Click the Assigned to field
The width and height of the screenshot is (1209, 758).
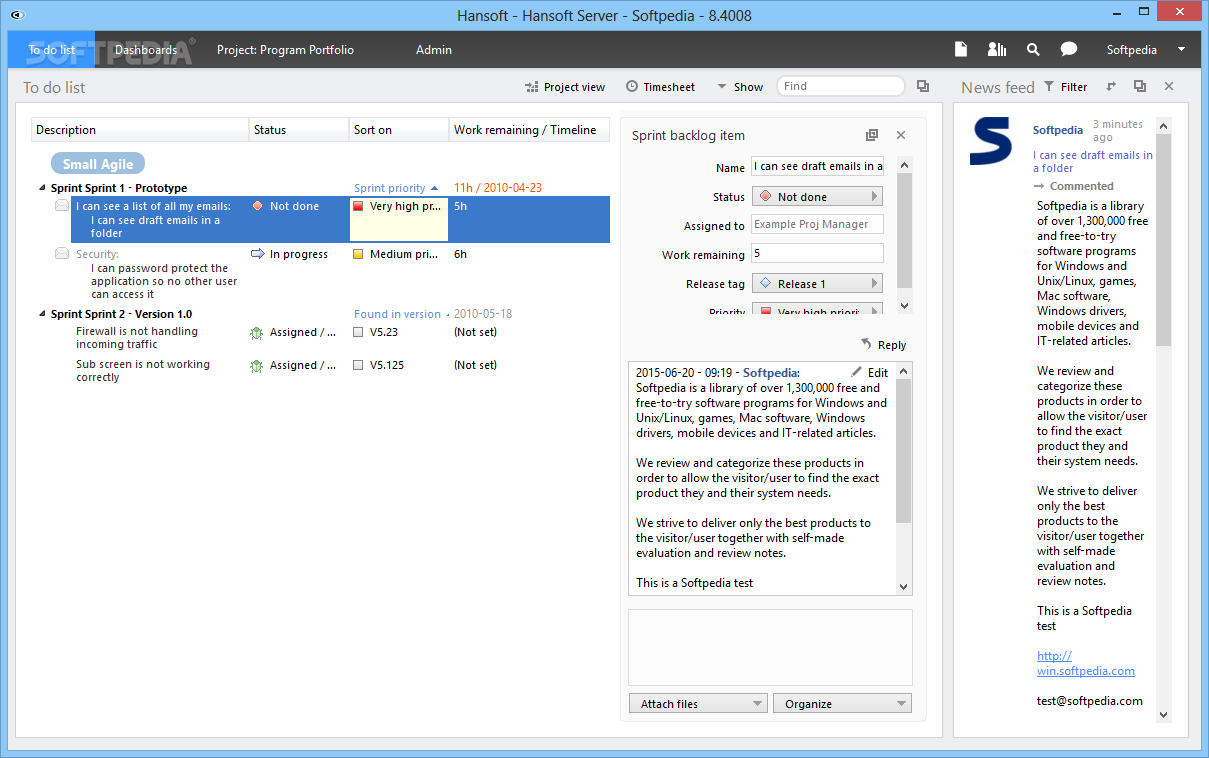(818, 225)
